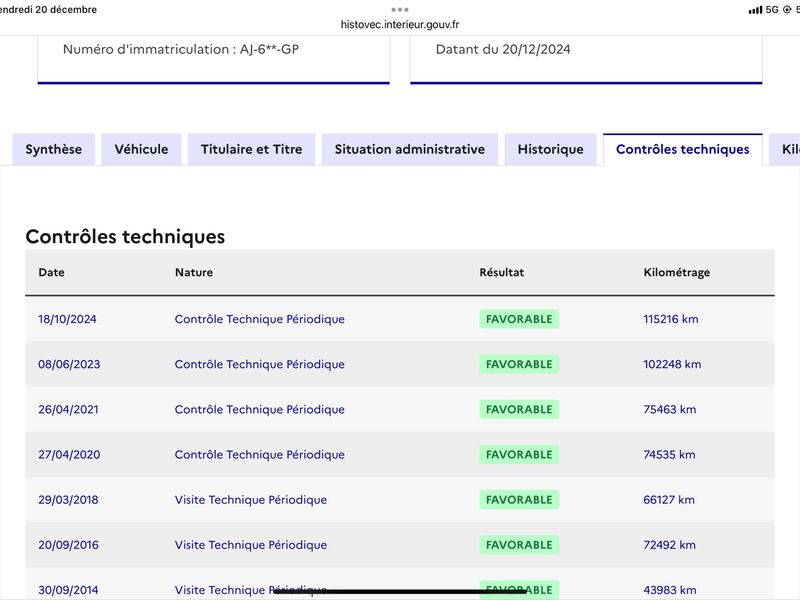Click Visite Technique Périodique in 20/09/2016 row

[251, 545]
